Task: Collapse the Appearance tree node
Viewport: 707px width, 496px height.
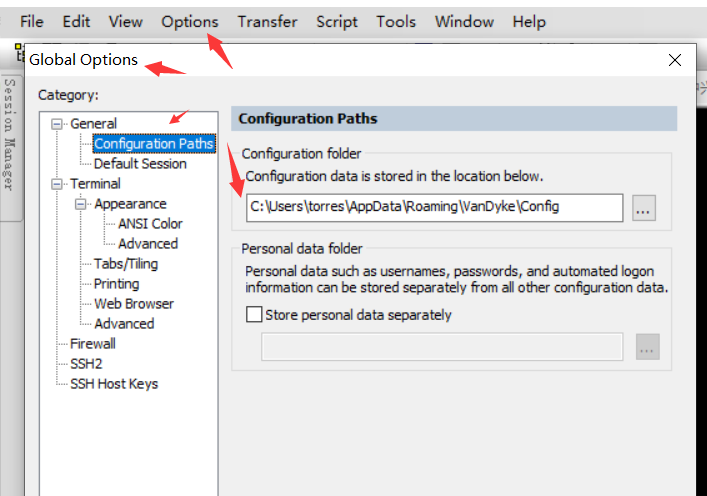Action: (x=81, y=204)
